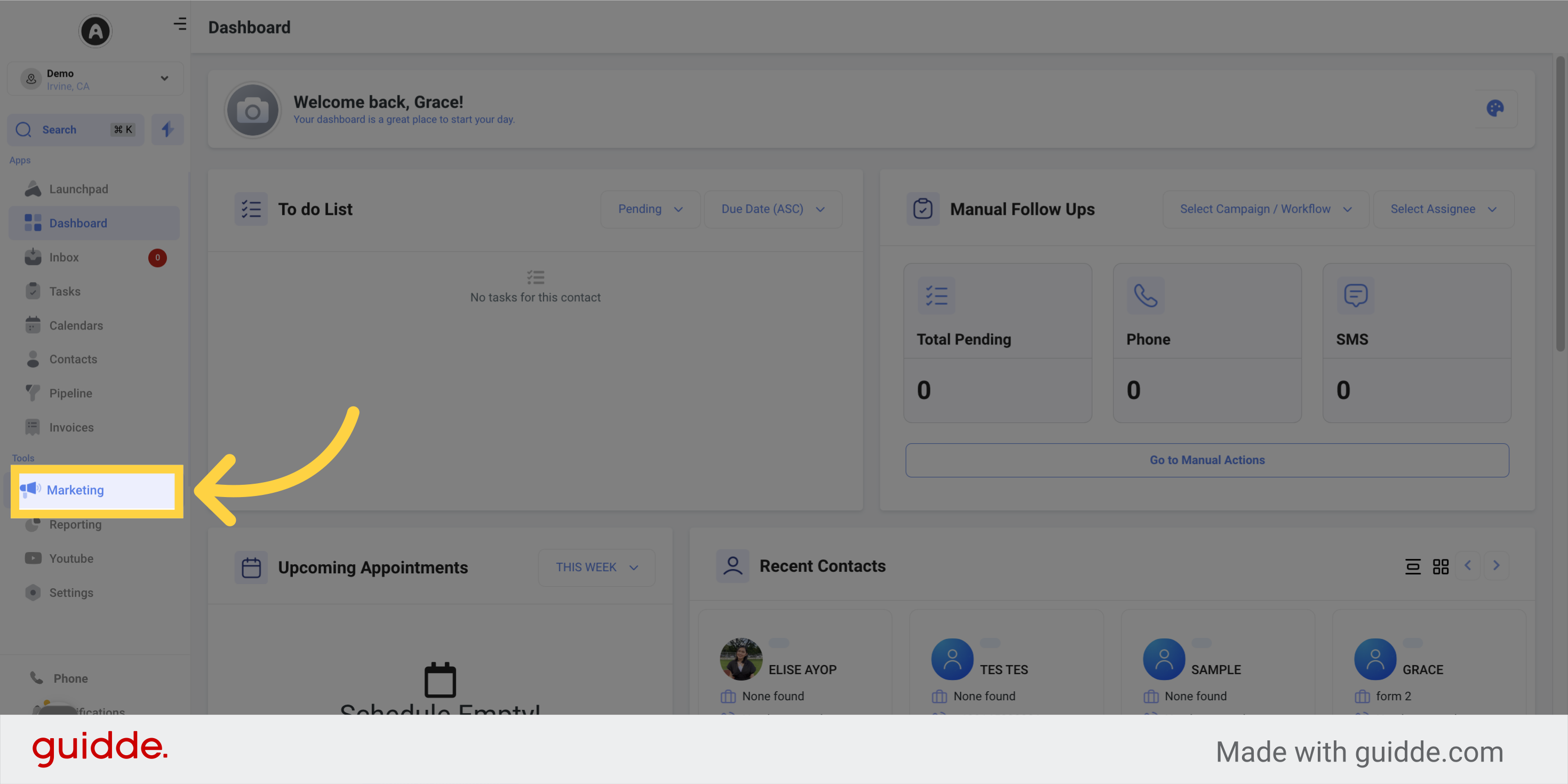Open the Phone panel
This screenshot has height=784, width=1568.
click(70, 677)
